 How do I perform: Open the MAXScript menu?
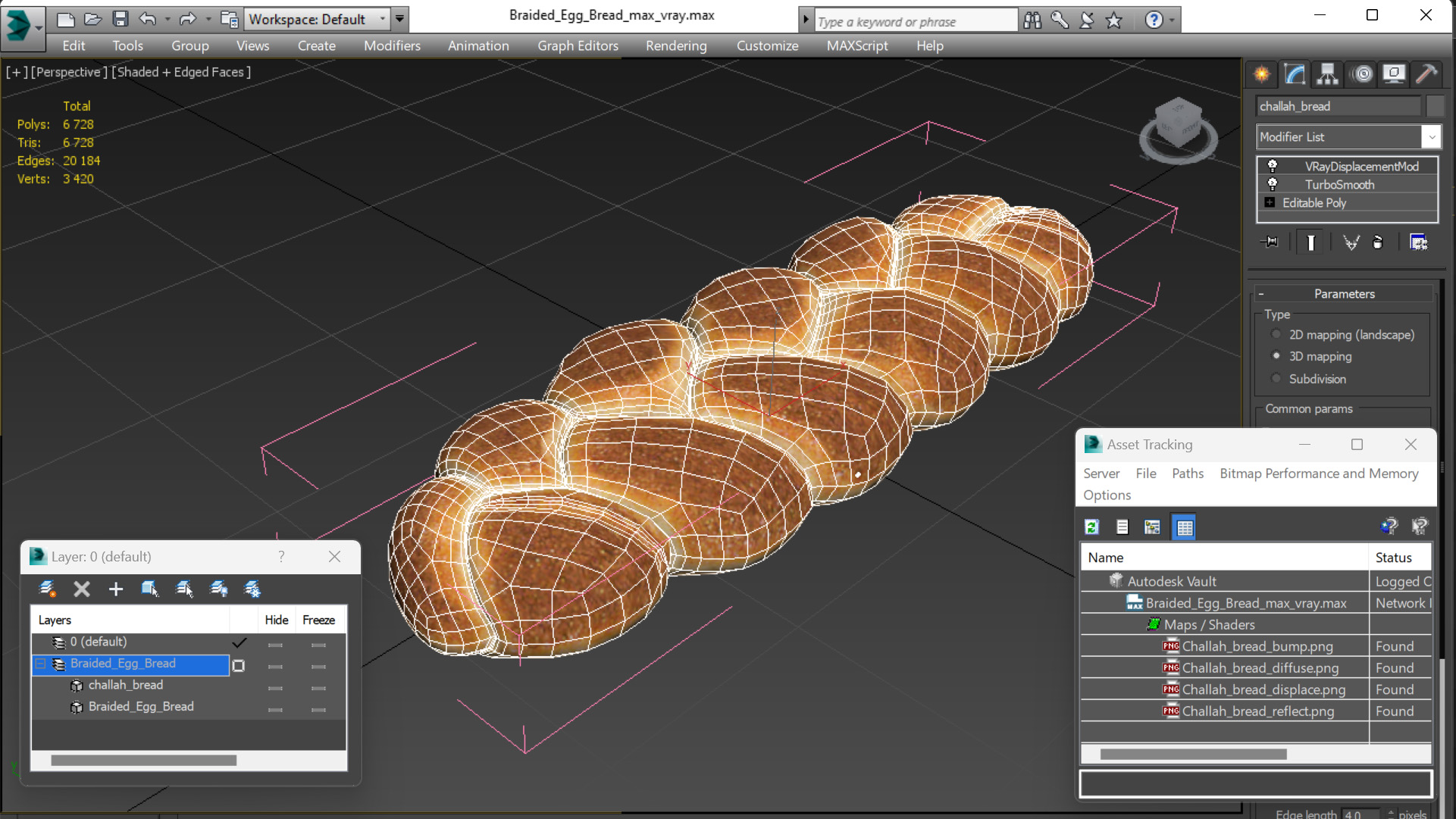pos(857,45)
